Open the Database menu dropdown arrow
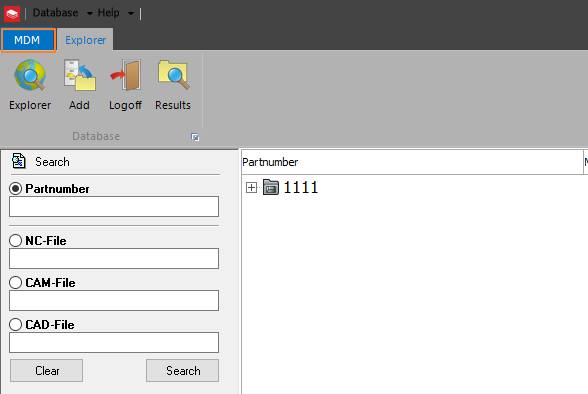 click(90, 13)
